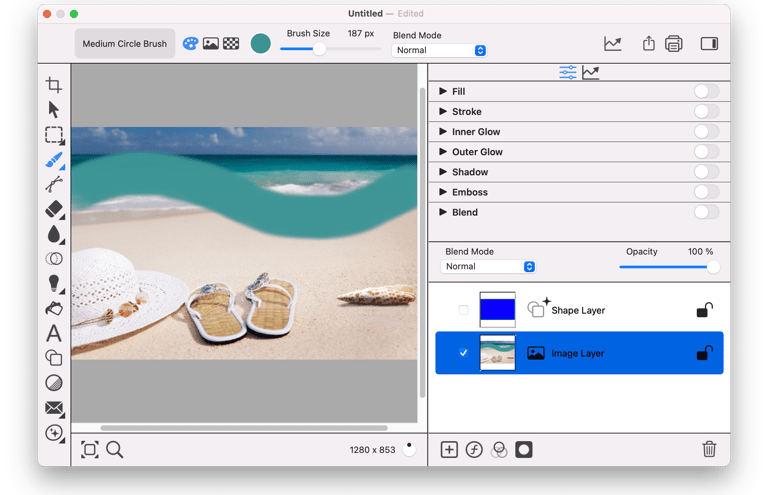768x495 pixels.
Task: Select the Shape tool
Action: (x=54, y=358)
